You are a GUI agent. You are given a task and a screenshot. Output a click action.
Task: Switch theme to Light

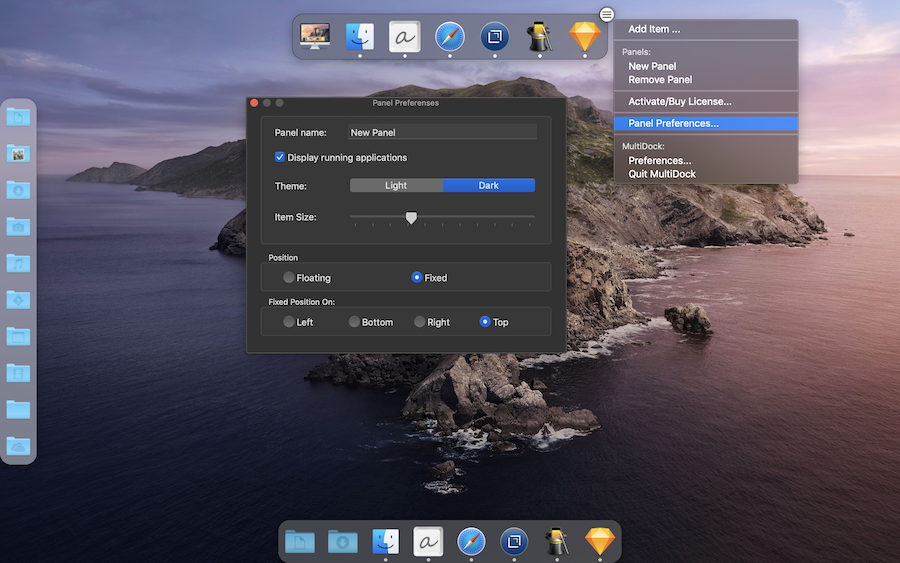(x=396, y=185)
